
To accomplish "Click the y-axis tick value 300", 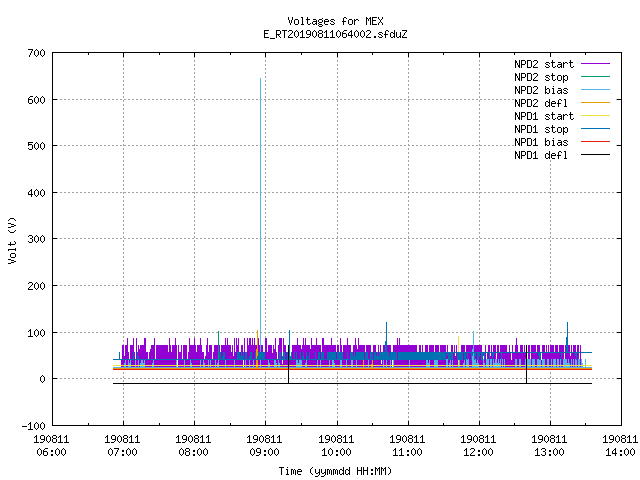I will (36, 239).
